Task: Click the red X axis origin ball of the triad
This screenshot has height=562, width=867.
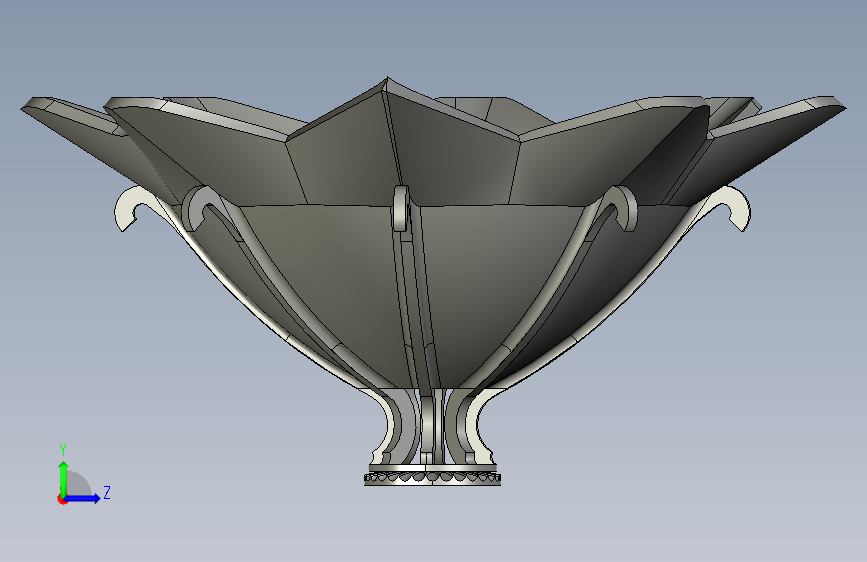Action: (x=61, y=499)
